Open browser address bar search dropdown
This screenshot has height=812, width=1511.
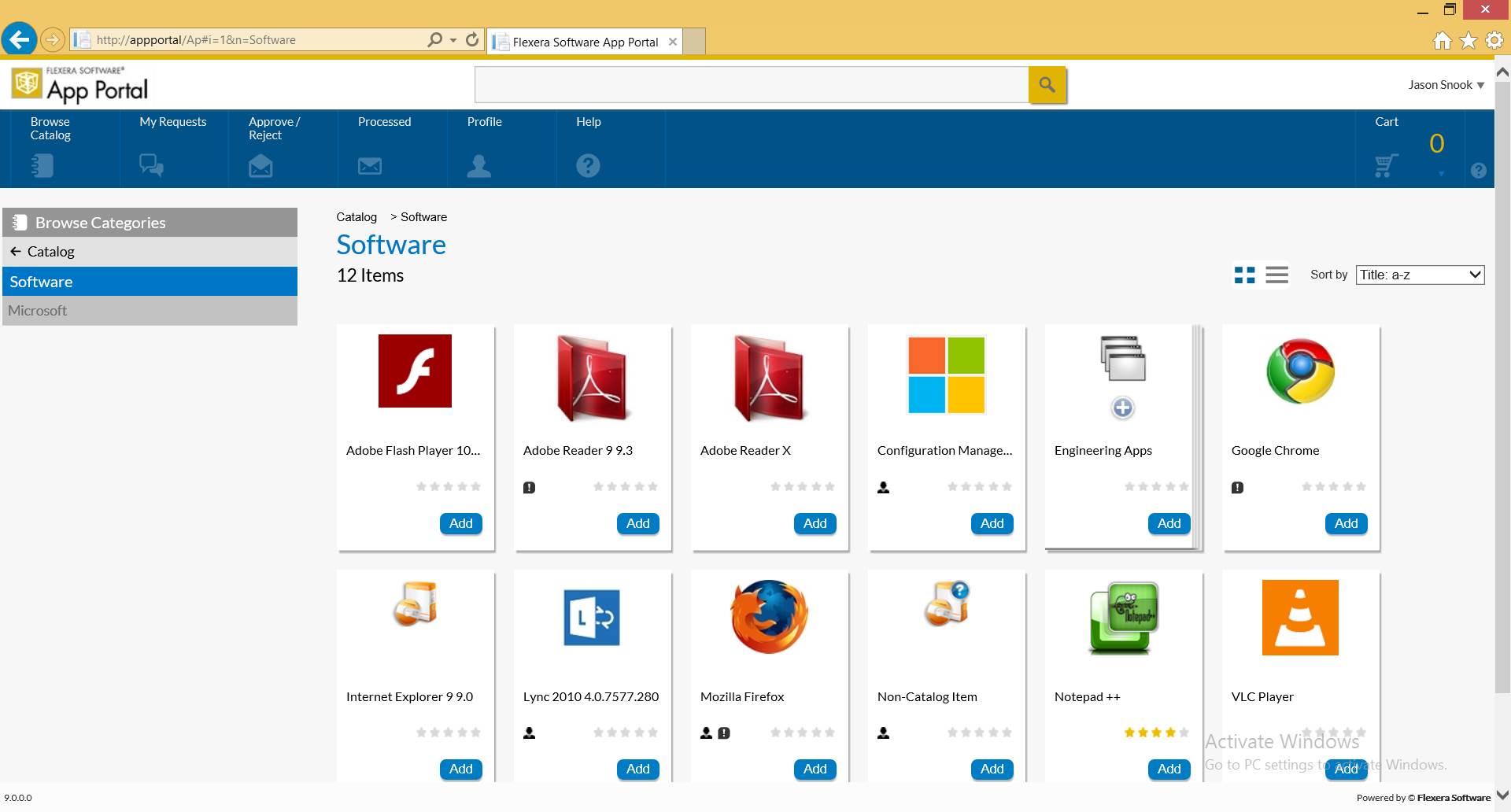(453, 39)
